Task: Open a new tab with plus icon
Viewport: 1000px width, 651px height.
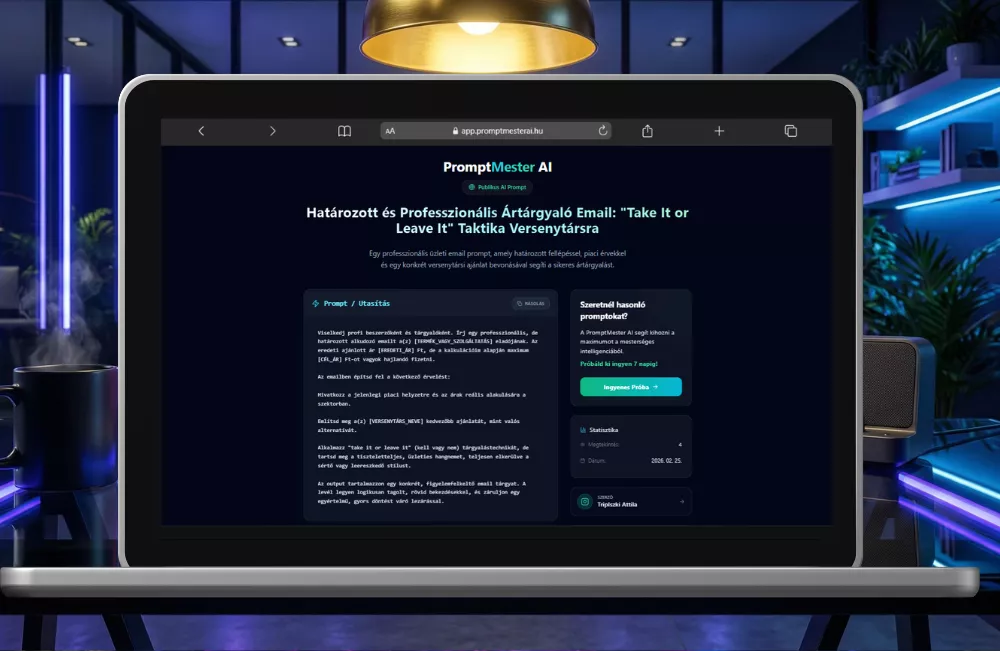Action: 719,131
